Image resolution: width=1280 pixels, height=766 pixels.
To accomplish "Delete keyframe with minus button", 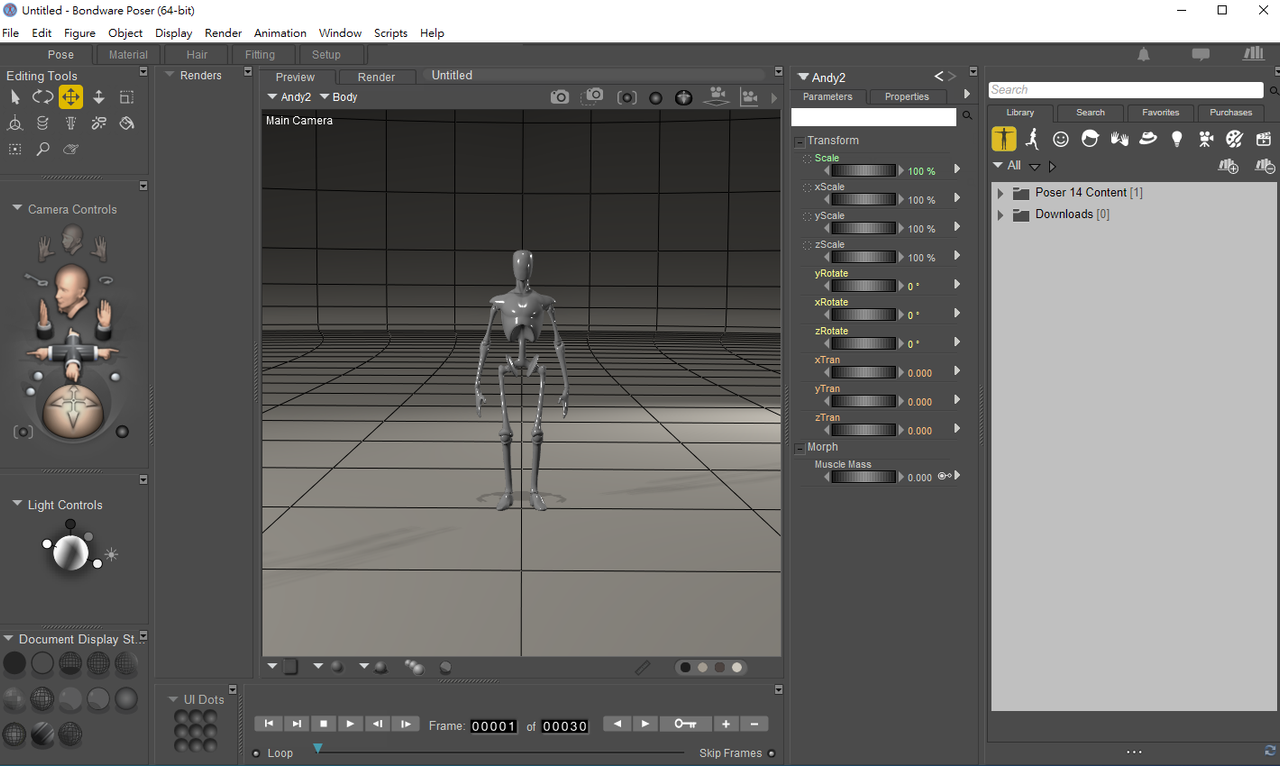I will click(754, 723).
